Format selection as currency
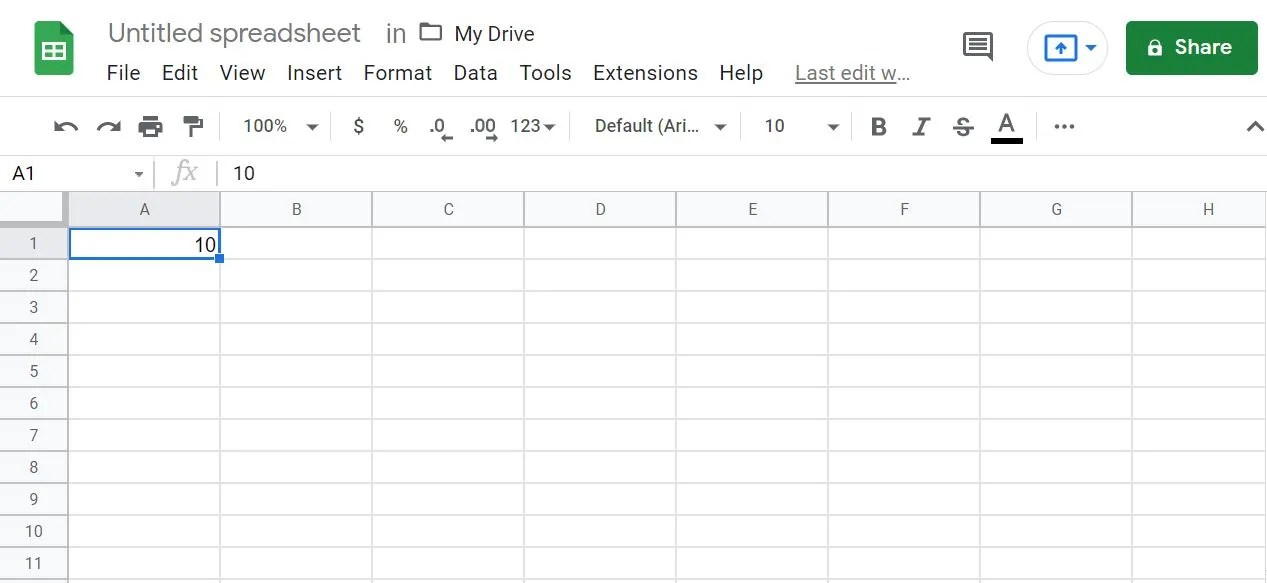Screen dimensions: 1267x583 click(358, 126)
